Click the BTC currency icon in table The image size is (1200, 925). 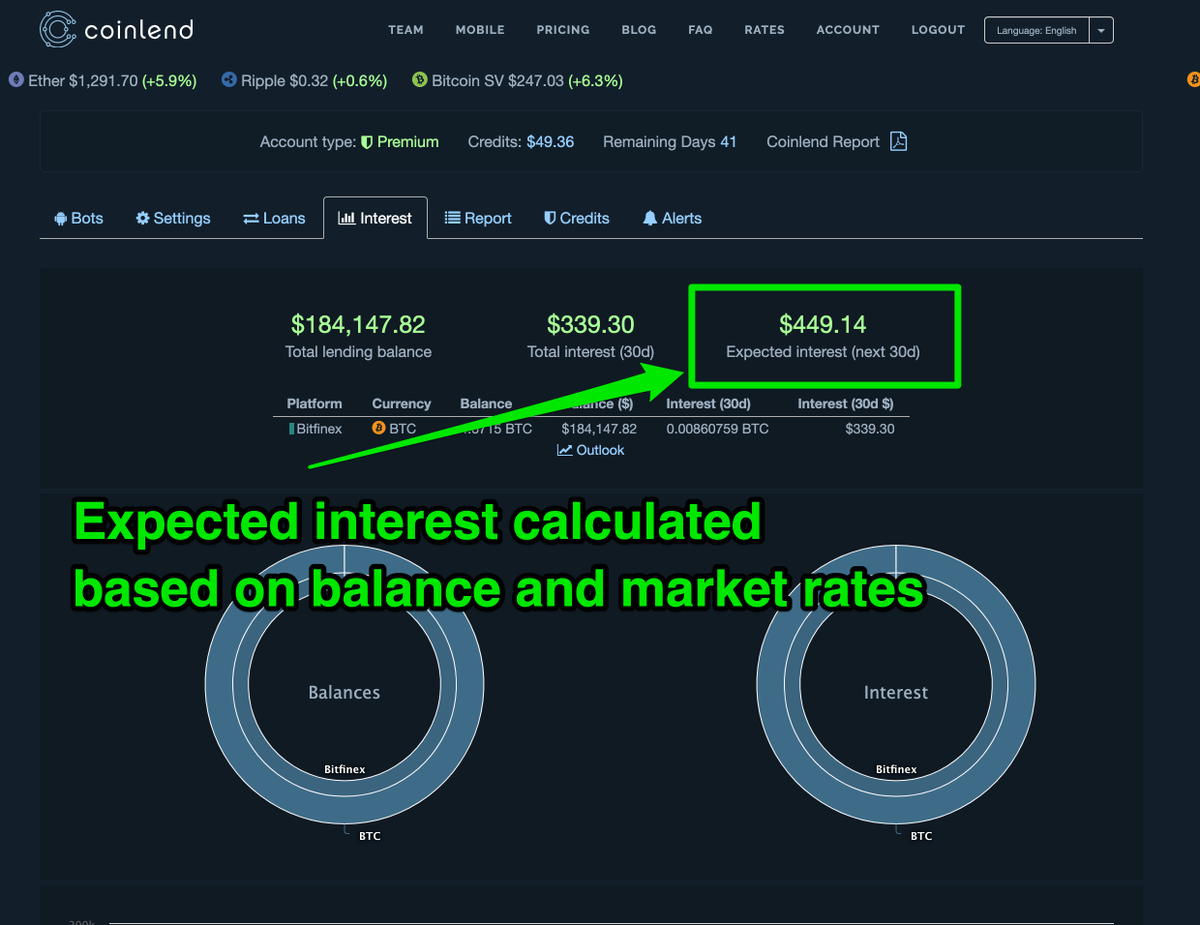pyautogui.click(x=379, y=428)
